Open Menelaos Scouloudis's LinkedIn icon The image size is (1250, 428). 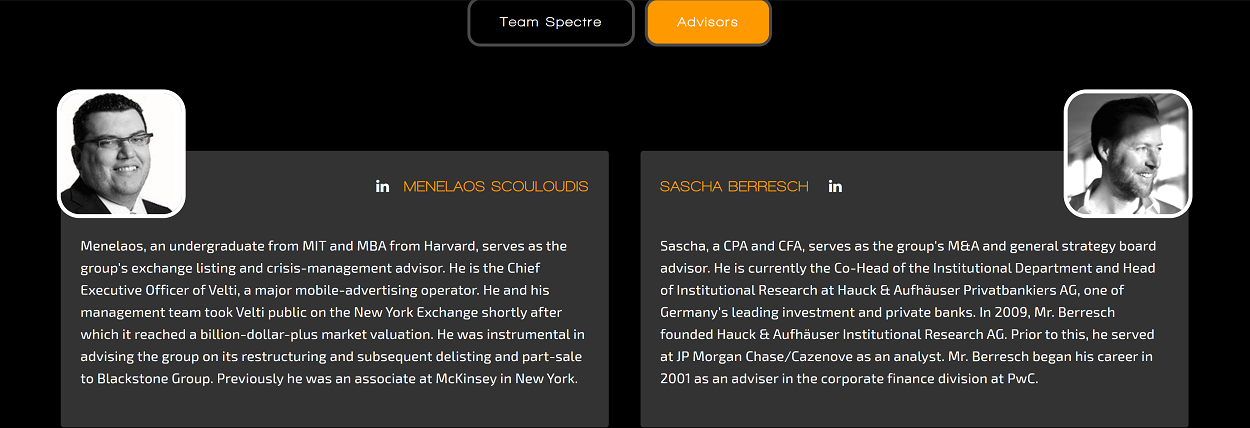click(x=382, y=186)
